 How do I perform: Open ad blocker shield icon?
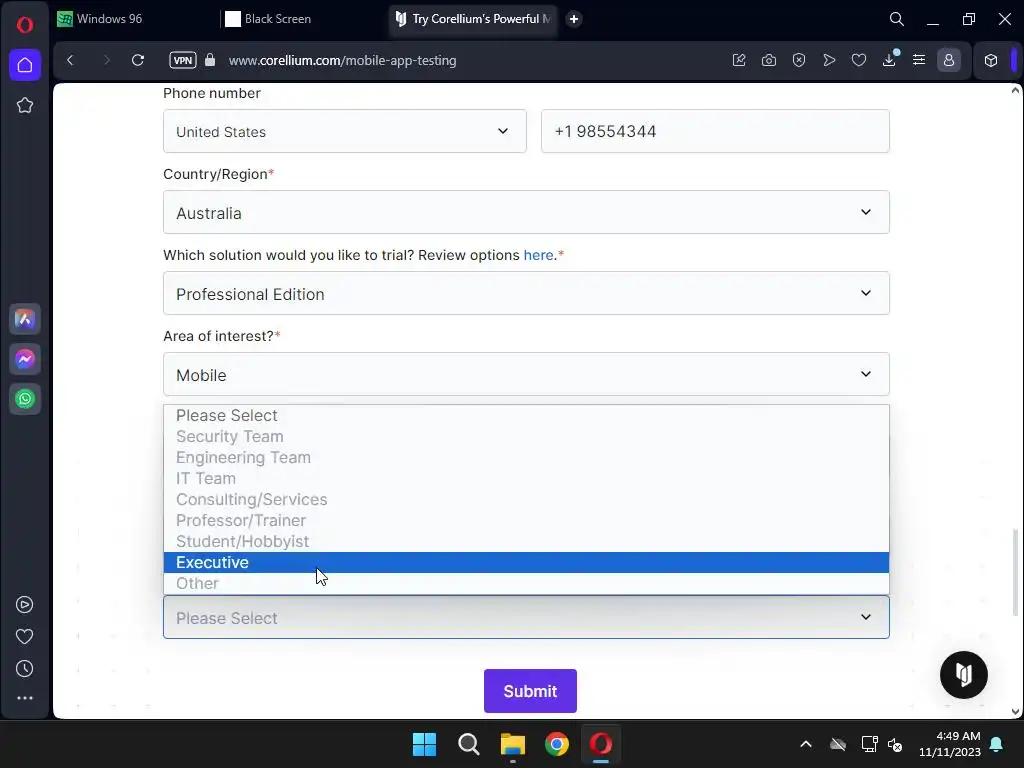799,60
